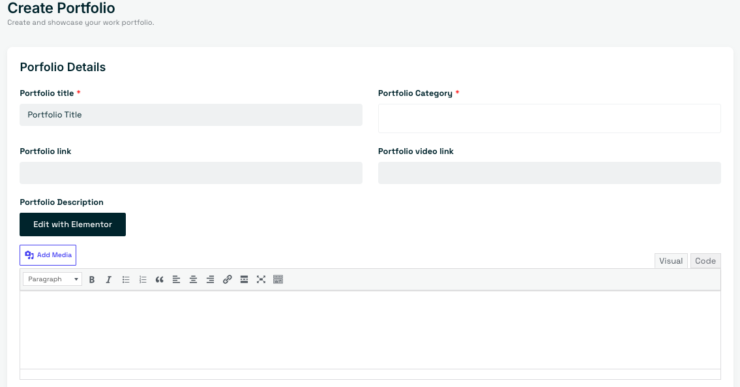Click the Add Media button
Image resolution: width=740 pixels, height=387 pixels.
coord(48,255)
